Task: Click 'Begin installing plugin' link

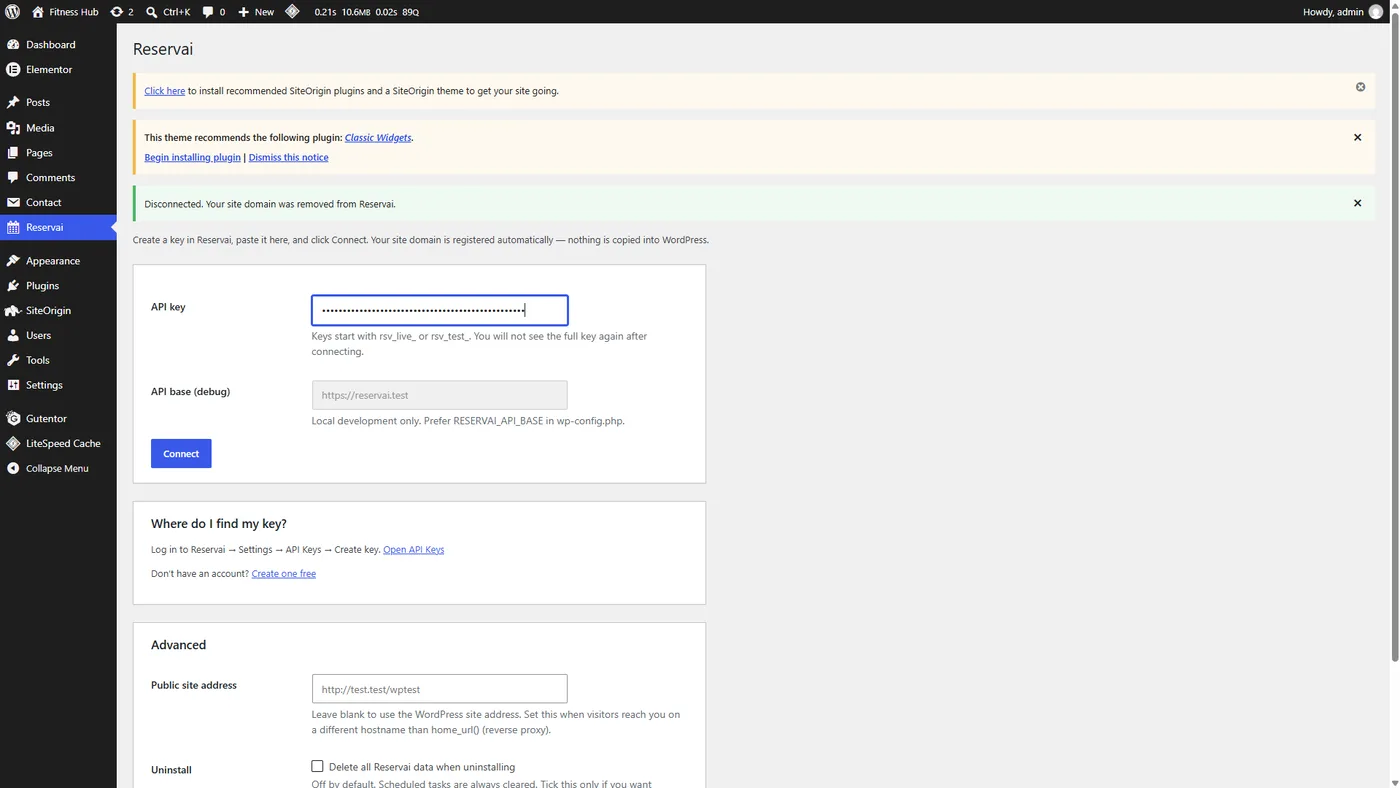Action: [192, 158]
